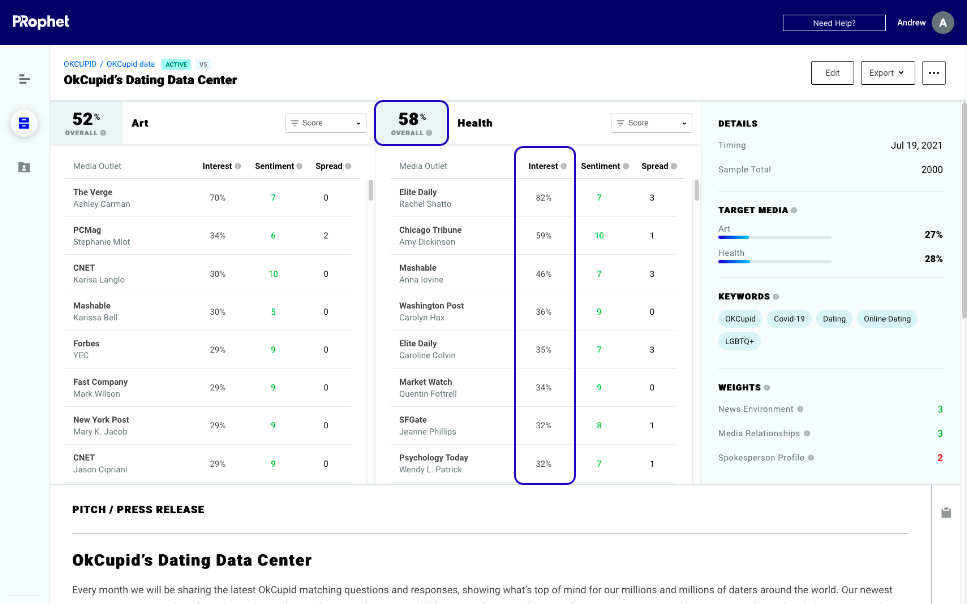The height and width of the screenshot is (604, 967).
Task: Select New York Post Mary K. Jacob row
Action: (x=208, y=426)
